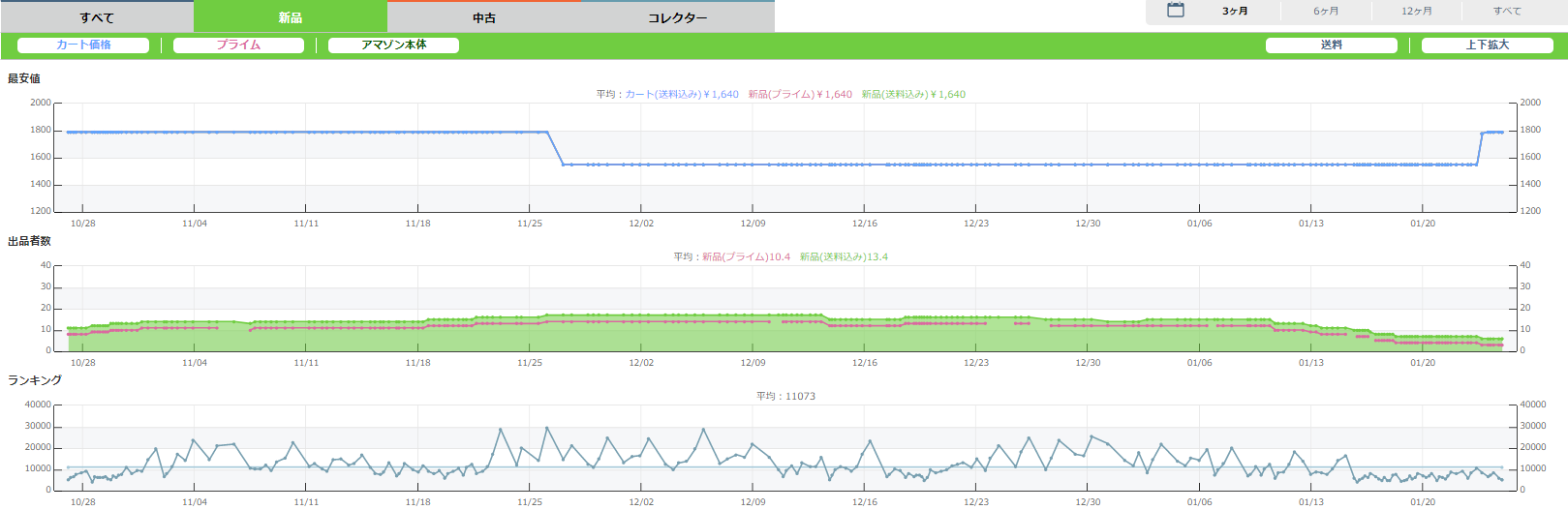1568x510 pixels.
Task: Click 新品(プライム) ¥1,640 legend entry
Action: tap(800, 95)
